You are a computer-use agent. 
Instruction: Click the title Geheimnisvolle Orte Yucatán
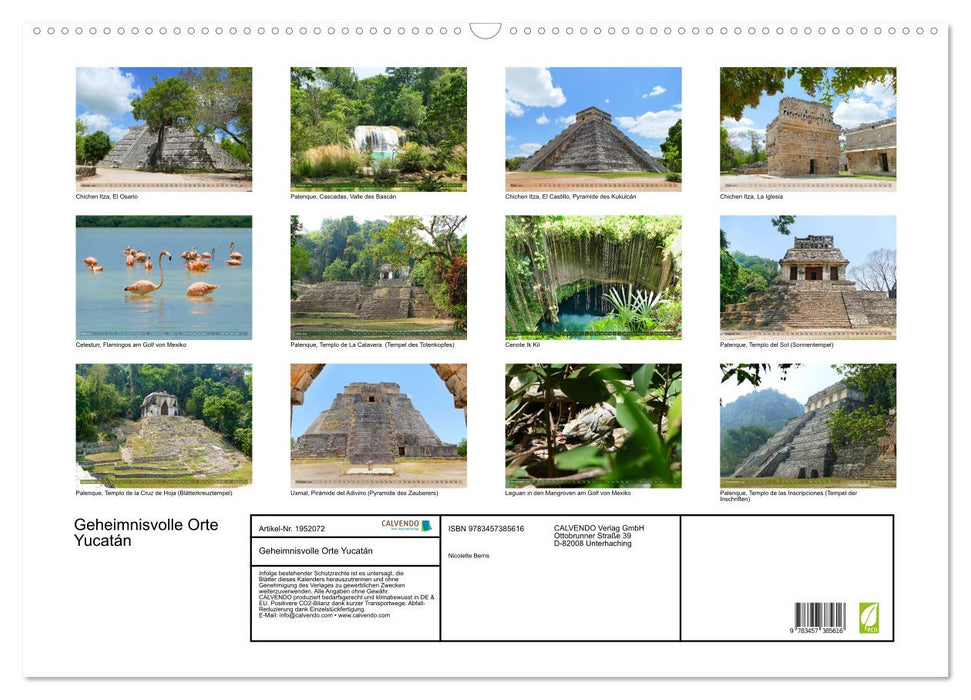[x=144, y=532]
